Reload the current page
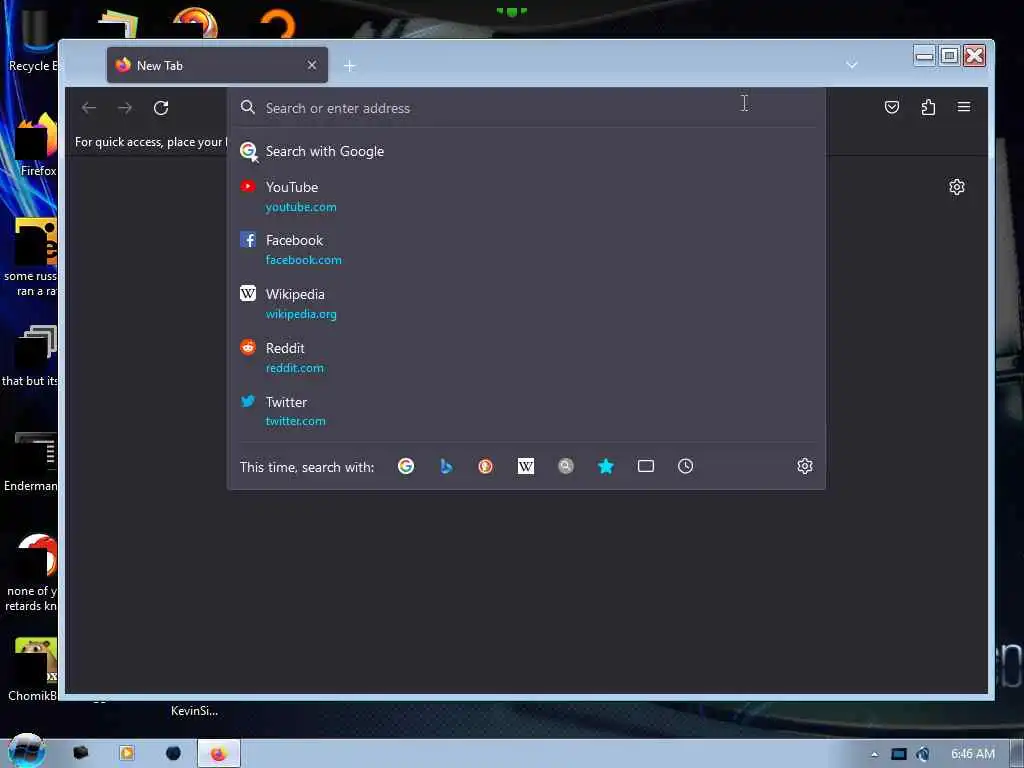 click(161, 108)
